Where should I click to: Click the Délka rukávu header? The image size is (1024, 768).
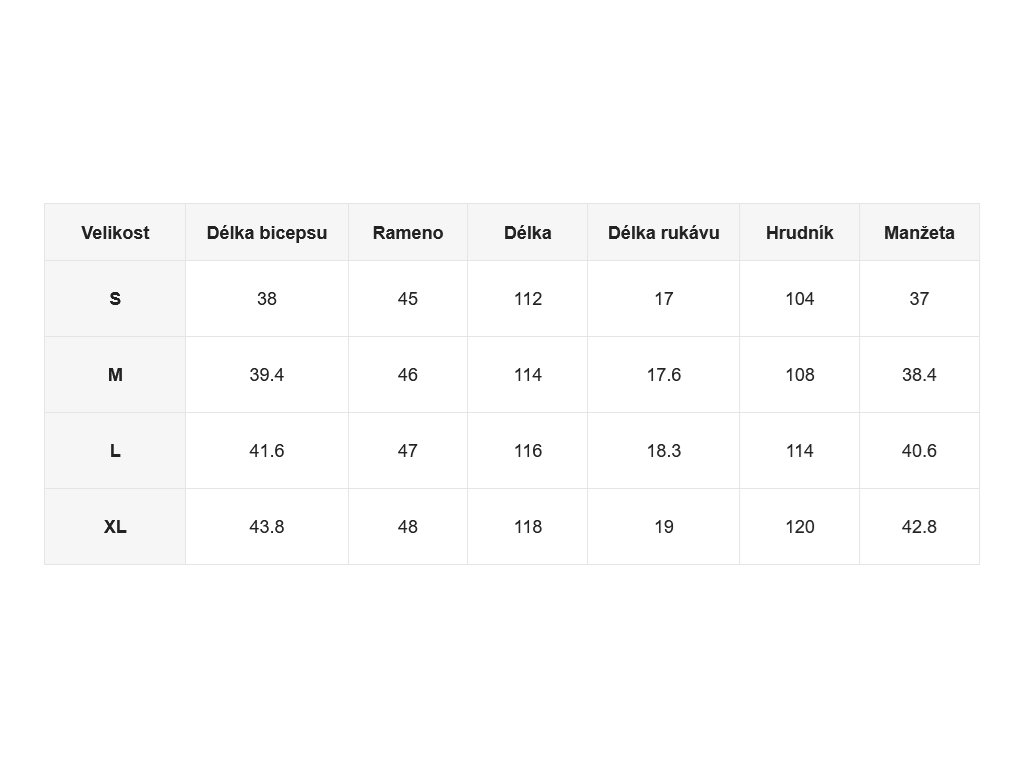[x=664, y=232]
